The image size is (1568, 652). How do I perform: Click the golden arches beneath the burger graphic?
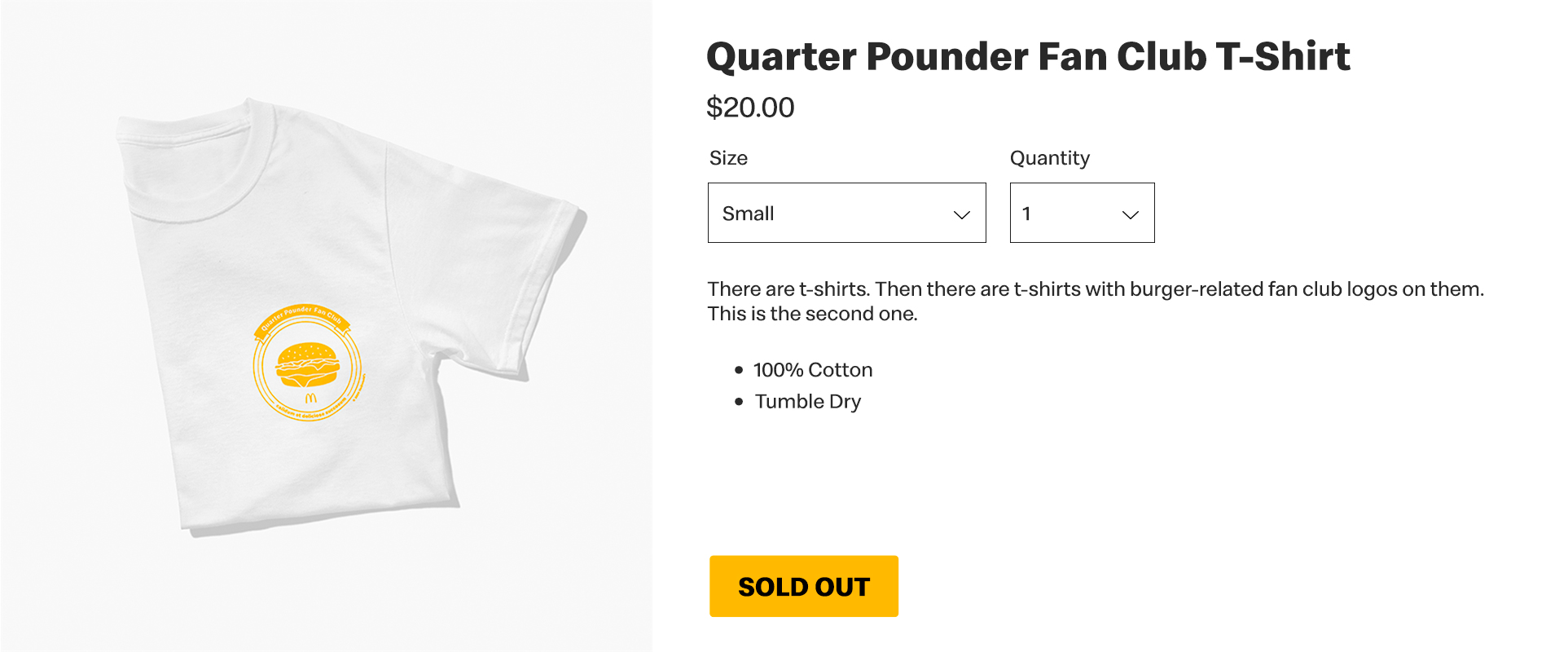310,398
